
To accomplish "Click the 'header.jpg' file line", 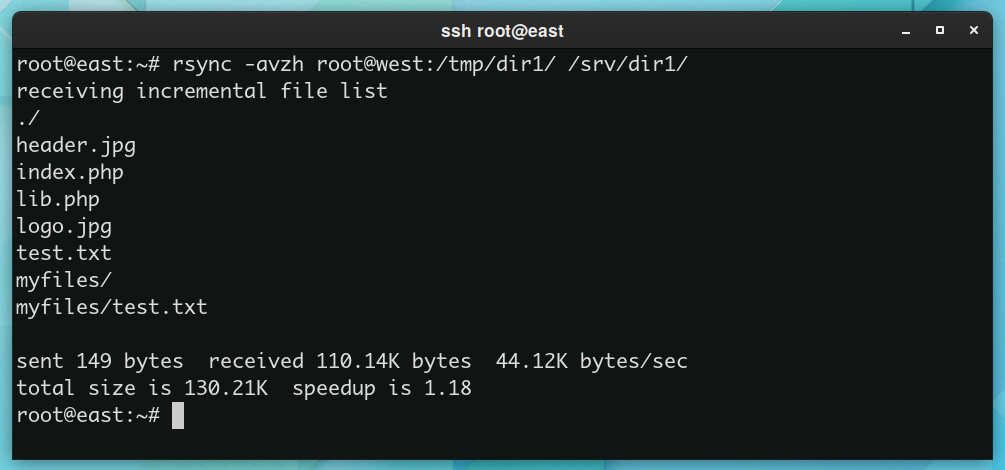I will pos(76,146).
